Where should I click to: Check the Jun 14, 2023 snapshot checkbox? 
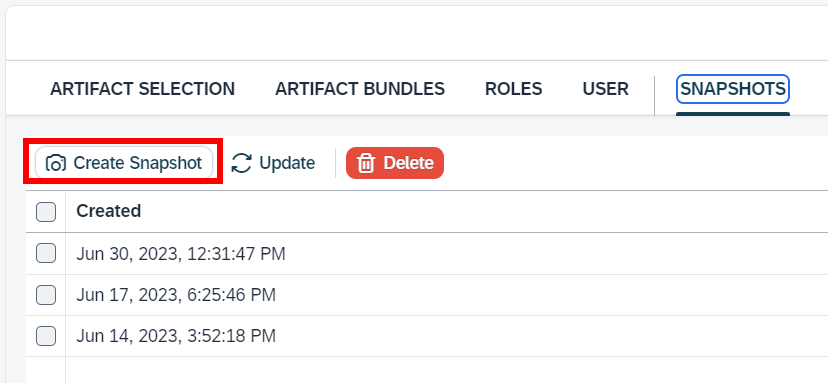pyautogui.click(x=46, y=335)
